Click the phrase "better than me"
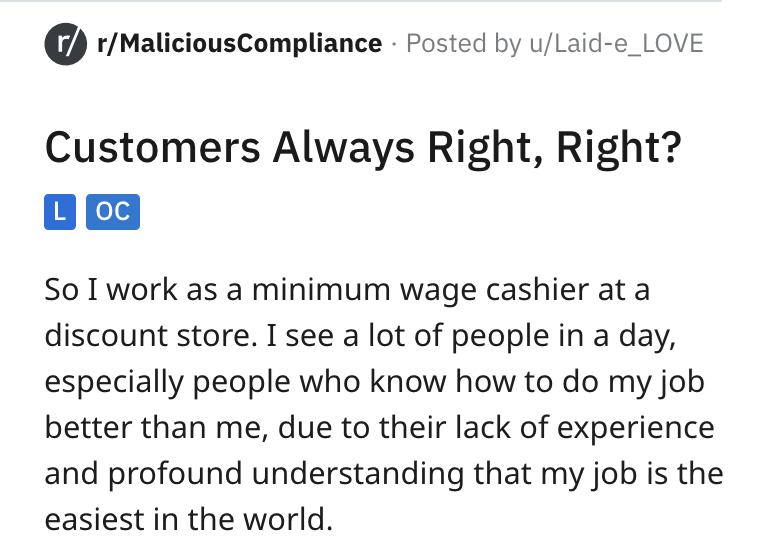This screenshot has width=780, height=554. pyautogui.click(x=148, y=427)
